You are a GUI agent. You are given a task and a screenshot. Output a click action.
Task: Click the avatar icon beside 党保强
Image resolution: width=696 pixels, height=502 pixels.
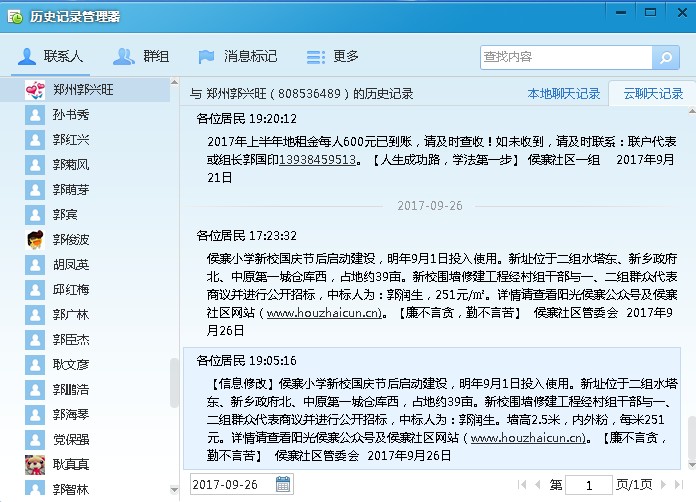(35, 439)
